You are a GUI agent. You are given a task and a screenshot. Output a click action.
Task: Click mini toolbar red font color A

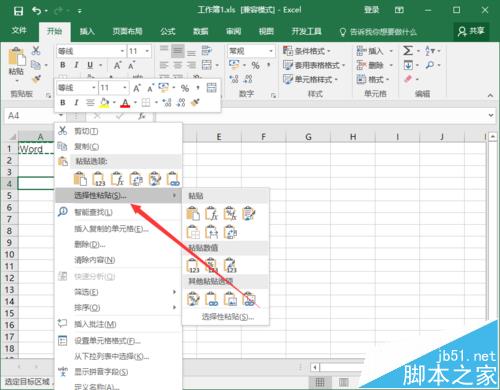click(x=125, y=102)
